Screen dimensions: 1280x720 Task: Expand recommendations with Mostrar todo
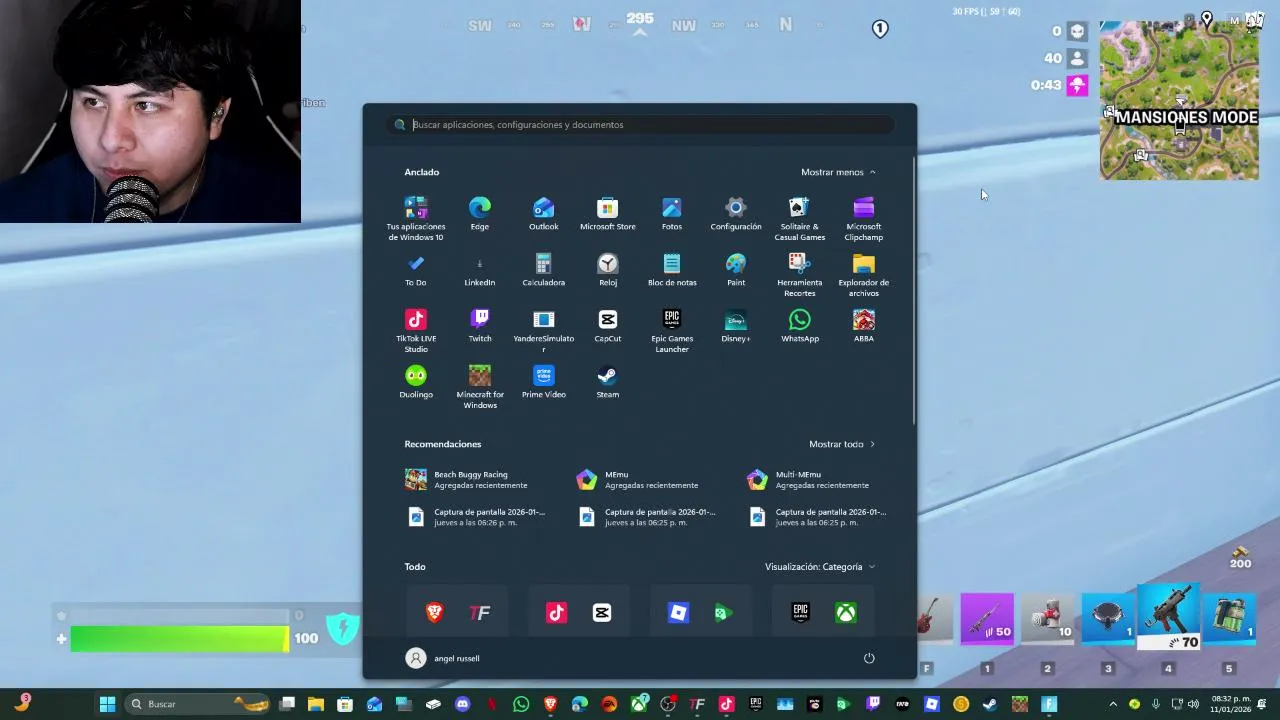(841, 444)
